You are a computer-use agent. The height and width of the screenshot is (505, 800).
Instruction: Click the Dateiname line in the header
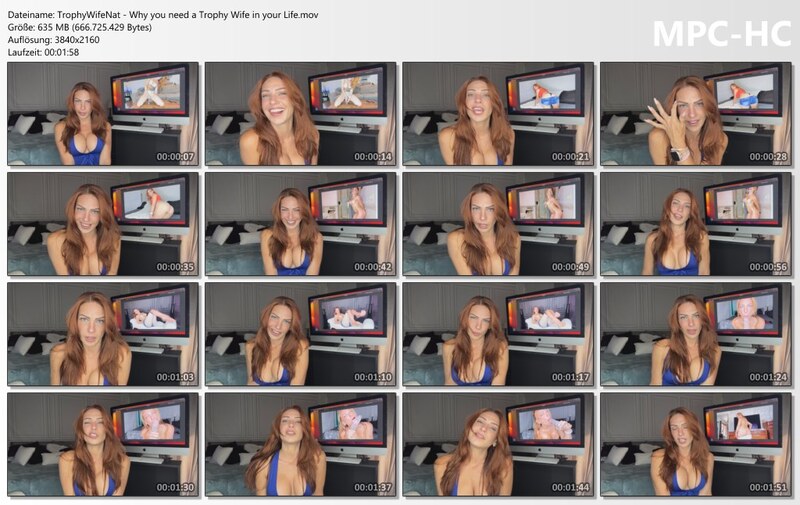tap(163, 15)
